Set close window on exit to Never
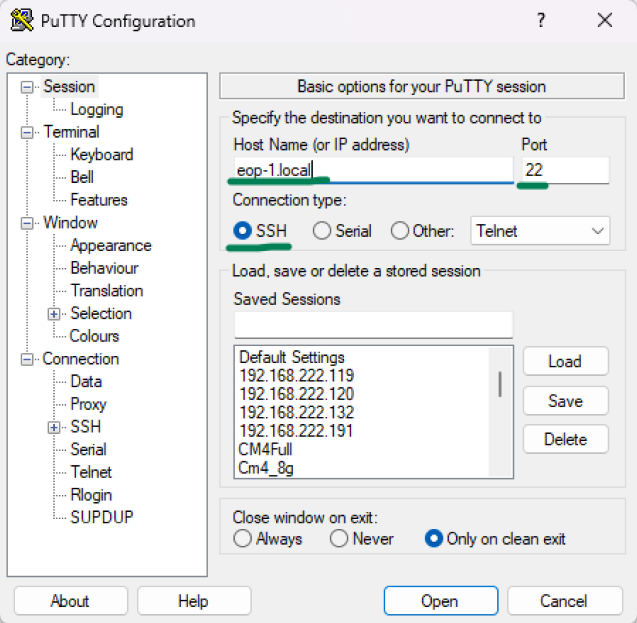The height and width of the screenshot is (623, 637). tap(340, 539)
